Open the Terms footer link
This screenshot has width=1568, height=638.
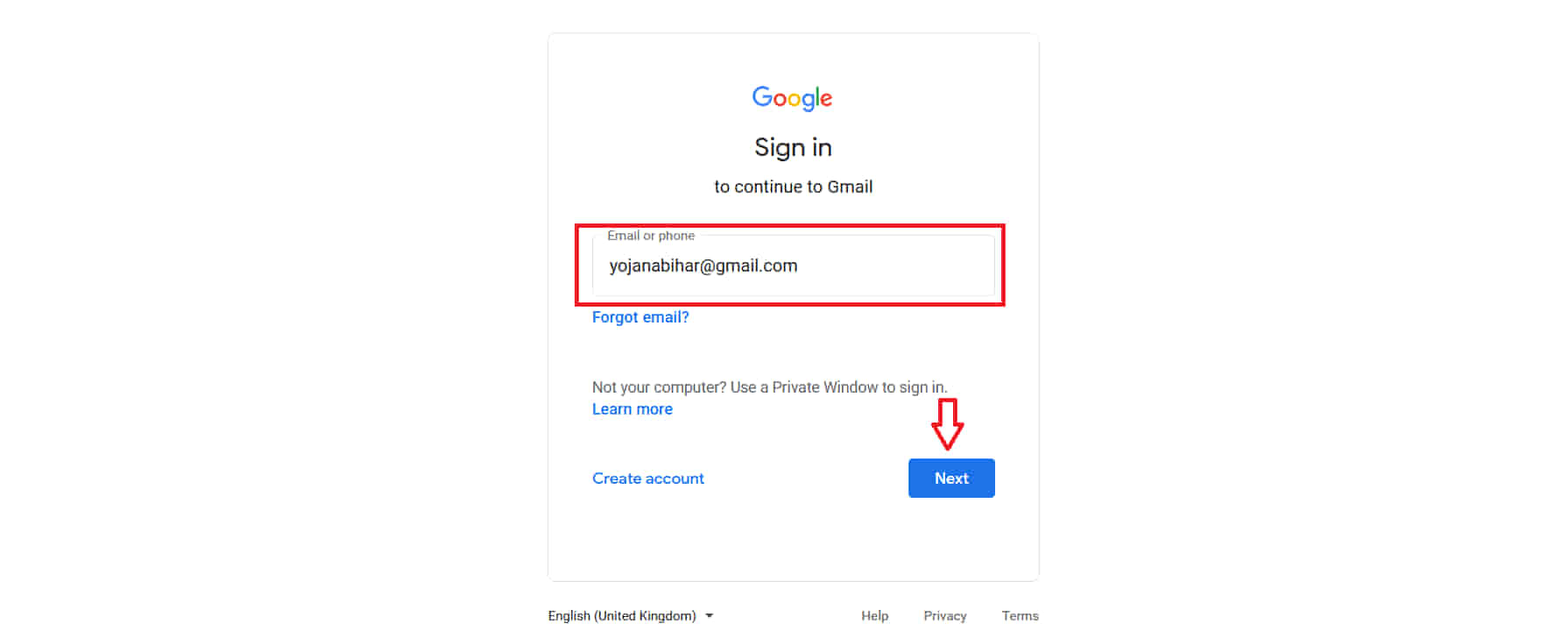1021,616
